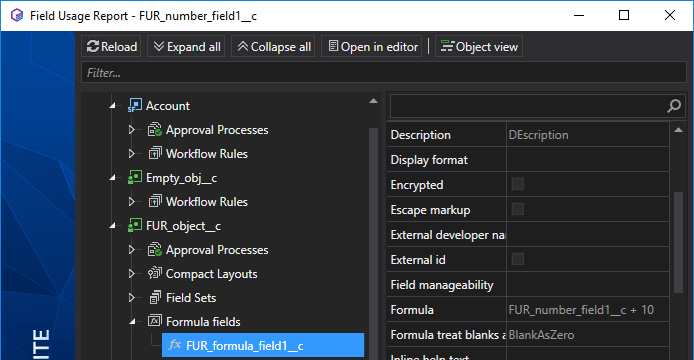The image size is (694, 360).
Task: Click the fx icon of FUR_formula_field1__c
Action: tap(175, 345)
